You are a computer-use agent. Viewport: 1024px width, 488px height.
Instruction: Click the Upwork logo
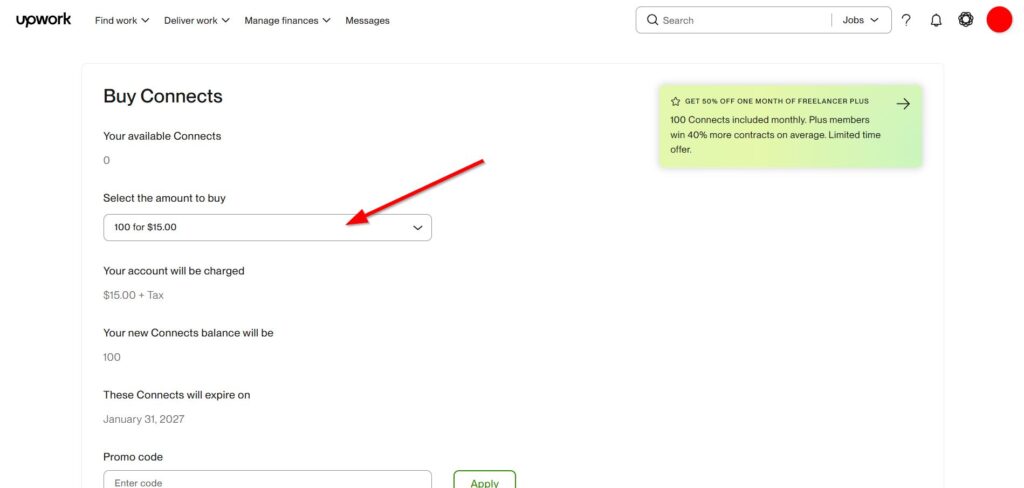(x=43, y=20)
